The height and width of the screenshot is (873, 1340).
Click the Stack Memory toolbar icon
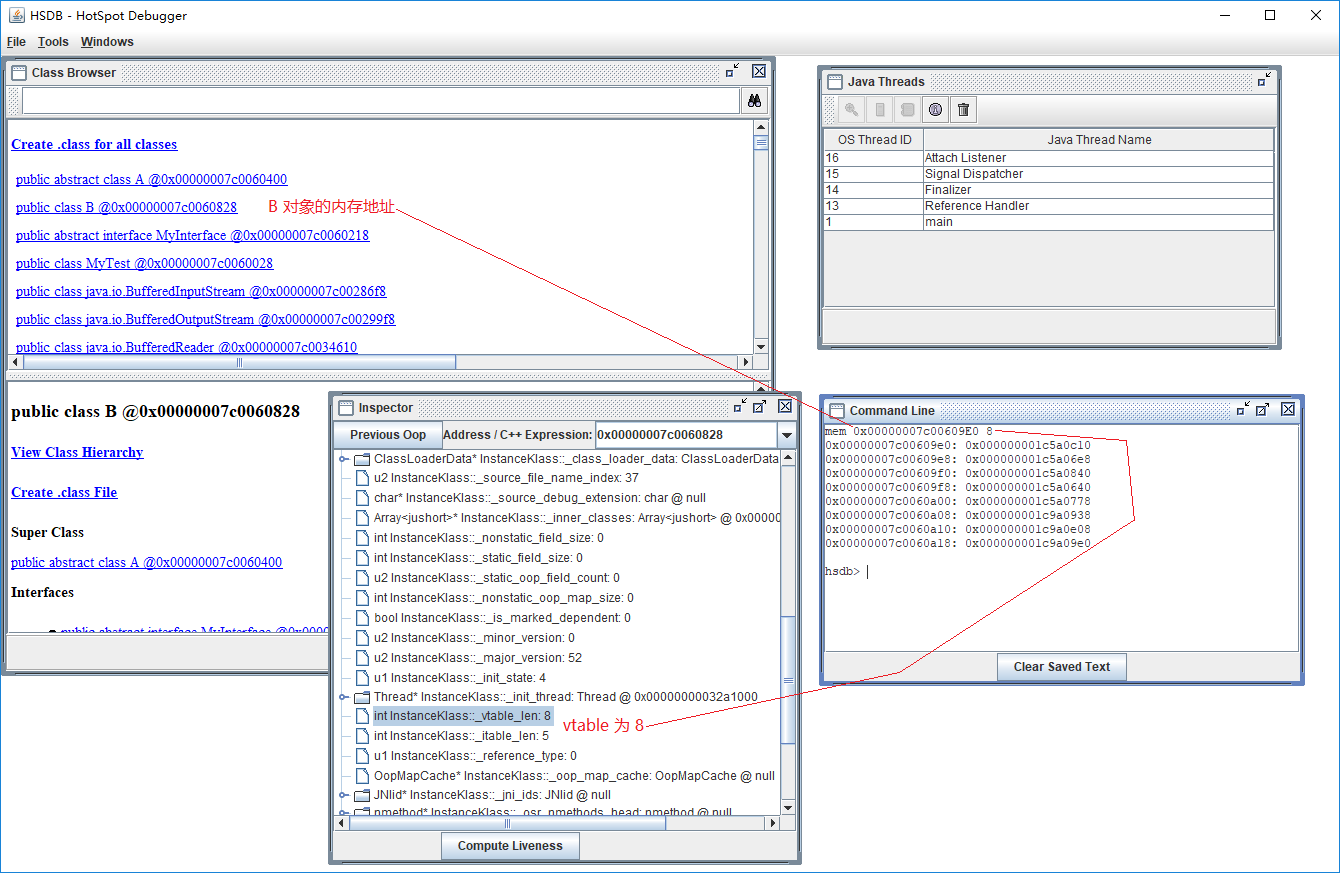(x=880, y=110)
